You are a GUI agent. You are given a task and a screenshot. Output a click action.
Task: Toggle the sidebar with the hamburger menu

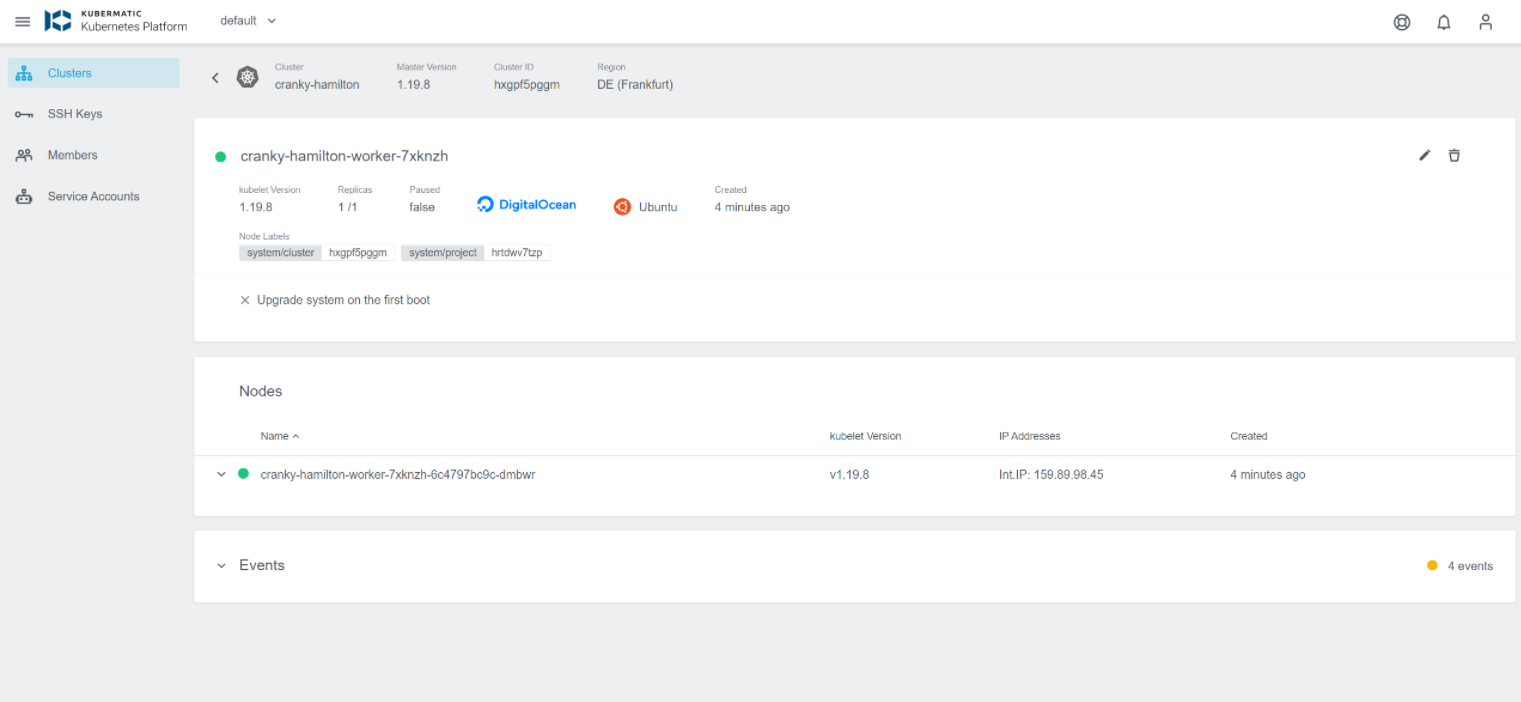point(22,21)
